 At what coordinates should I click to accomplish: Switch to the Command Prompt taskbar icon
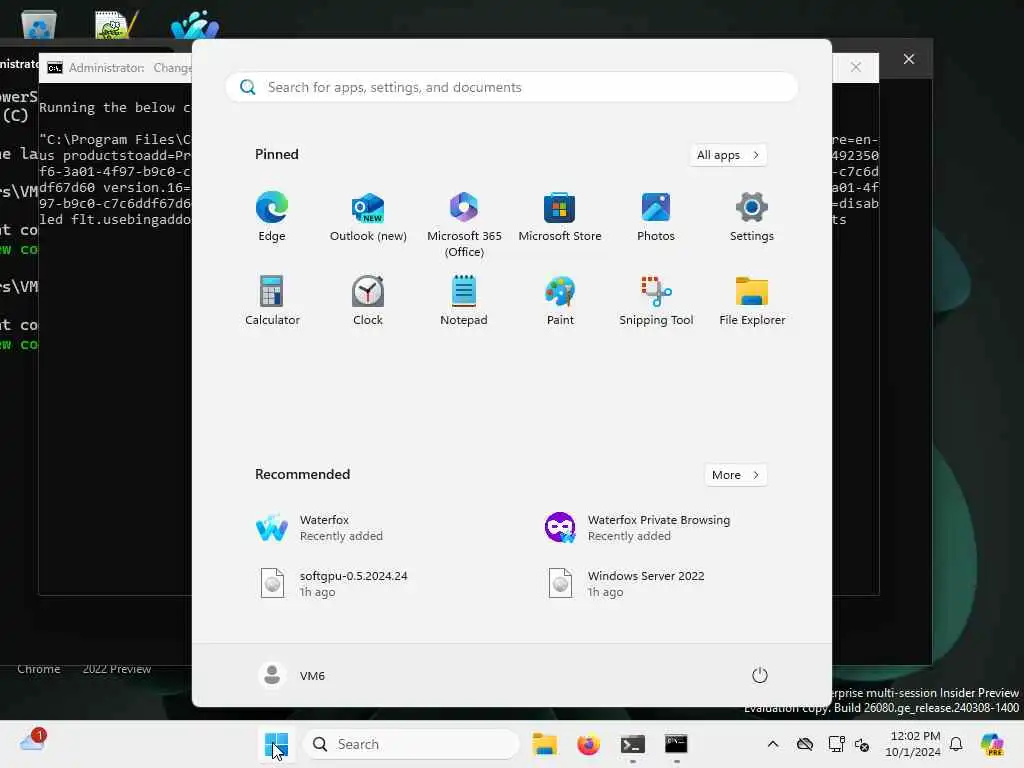[x=676, y=744]
